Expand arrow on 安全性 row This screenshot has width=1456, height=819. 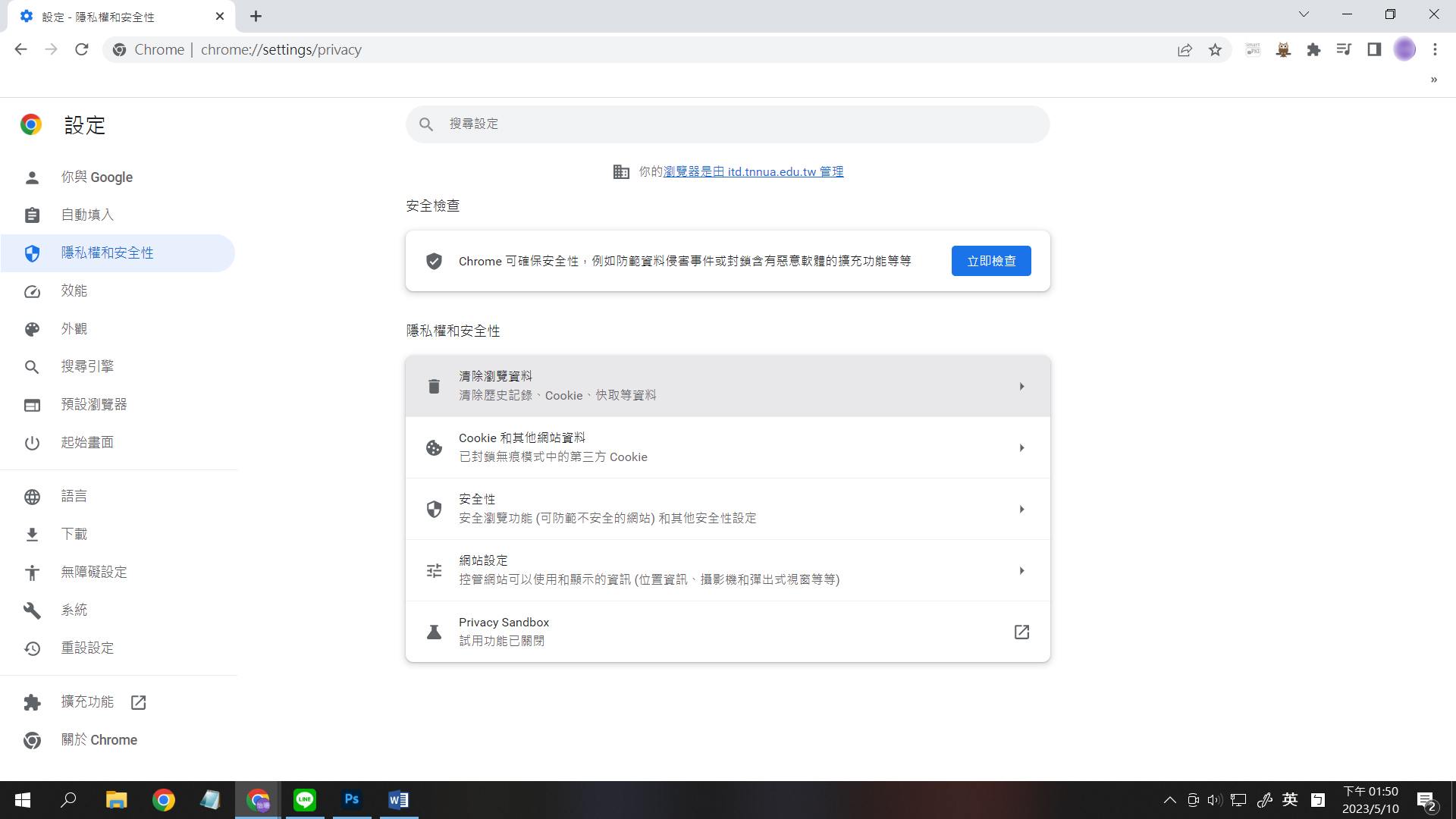click(1021, 510)
